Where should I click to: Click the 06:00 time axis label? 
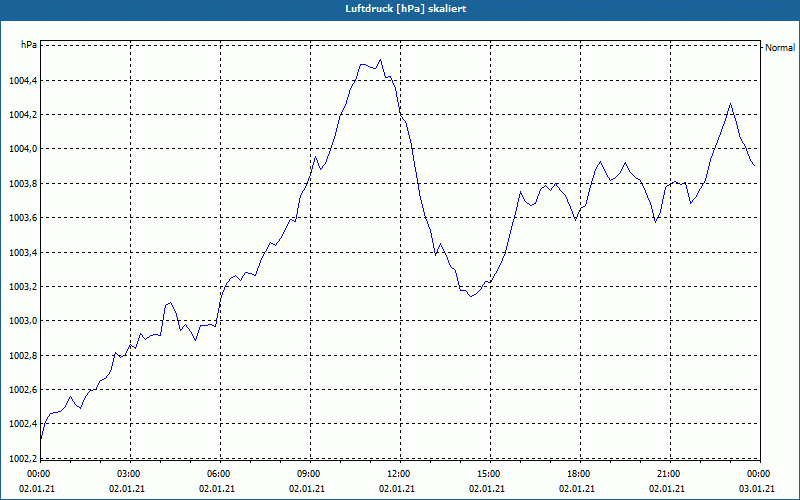pos(218,474)
